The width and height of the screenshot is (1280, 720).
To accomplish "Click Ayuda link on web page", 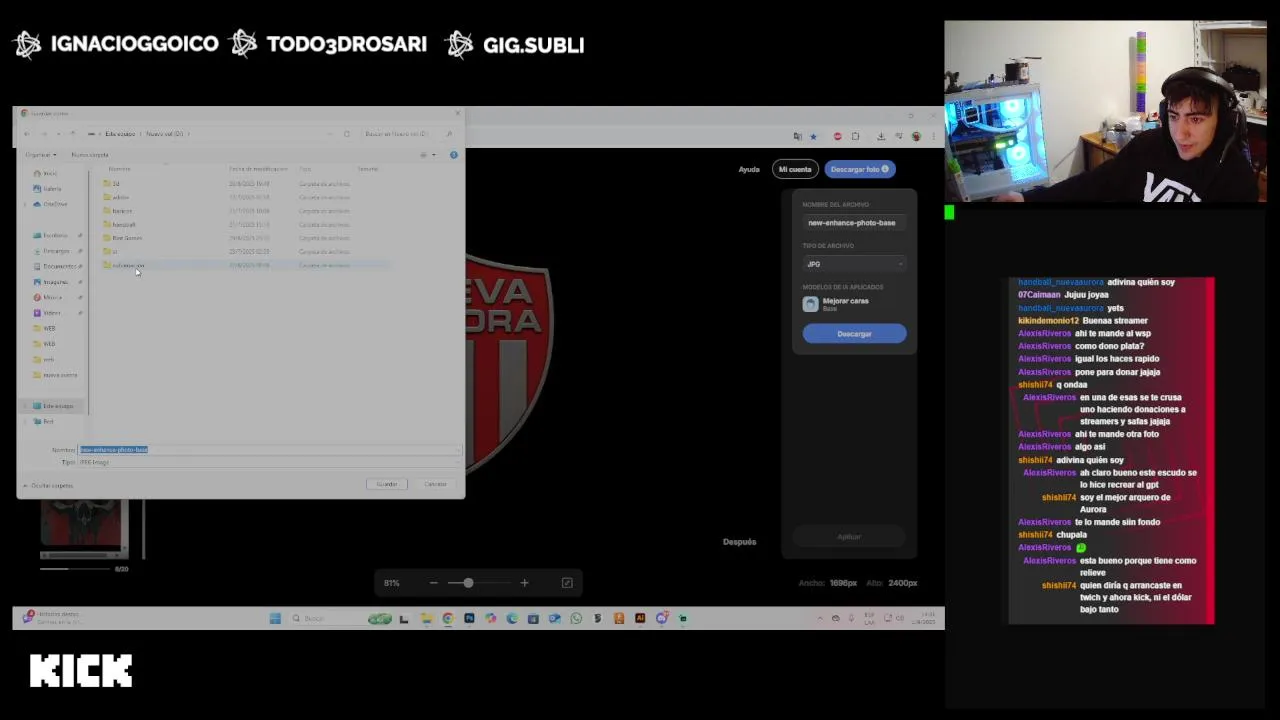I will [x=749, y=170].
